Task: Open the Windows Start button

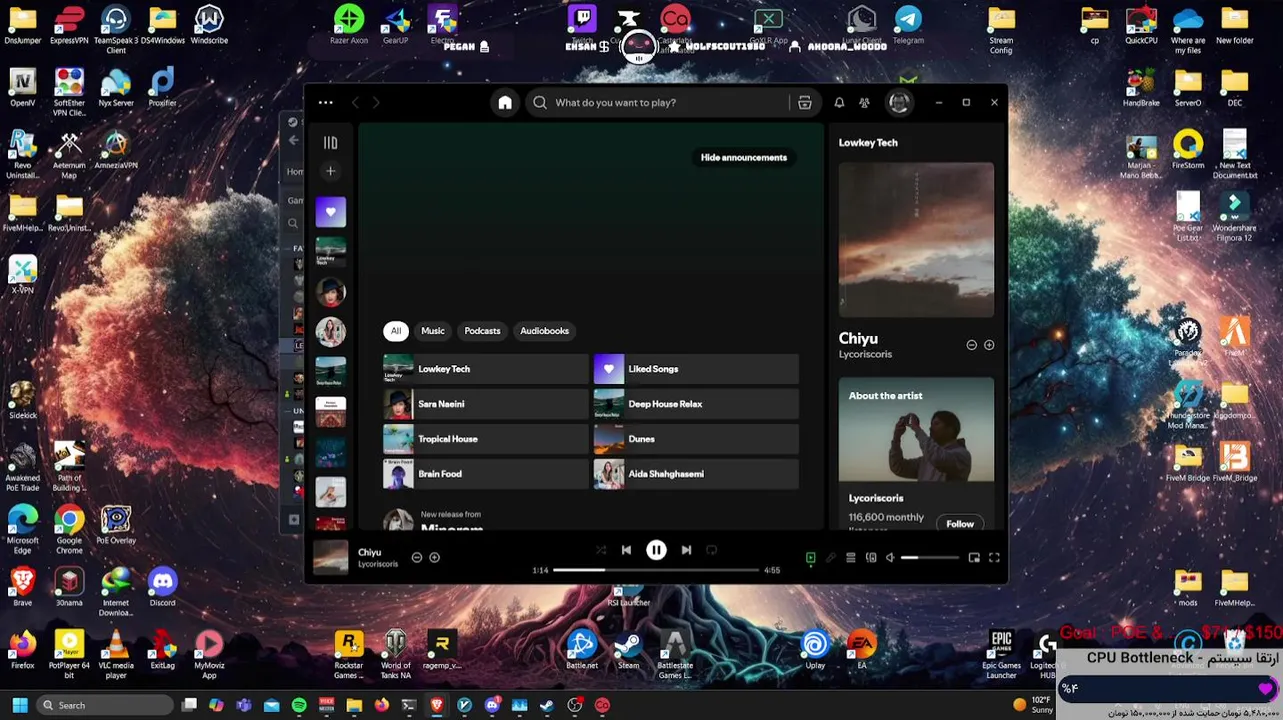Action: click(19, 705)
